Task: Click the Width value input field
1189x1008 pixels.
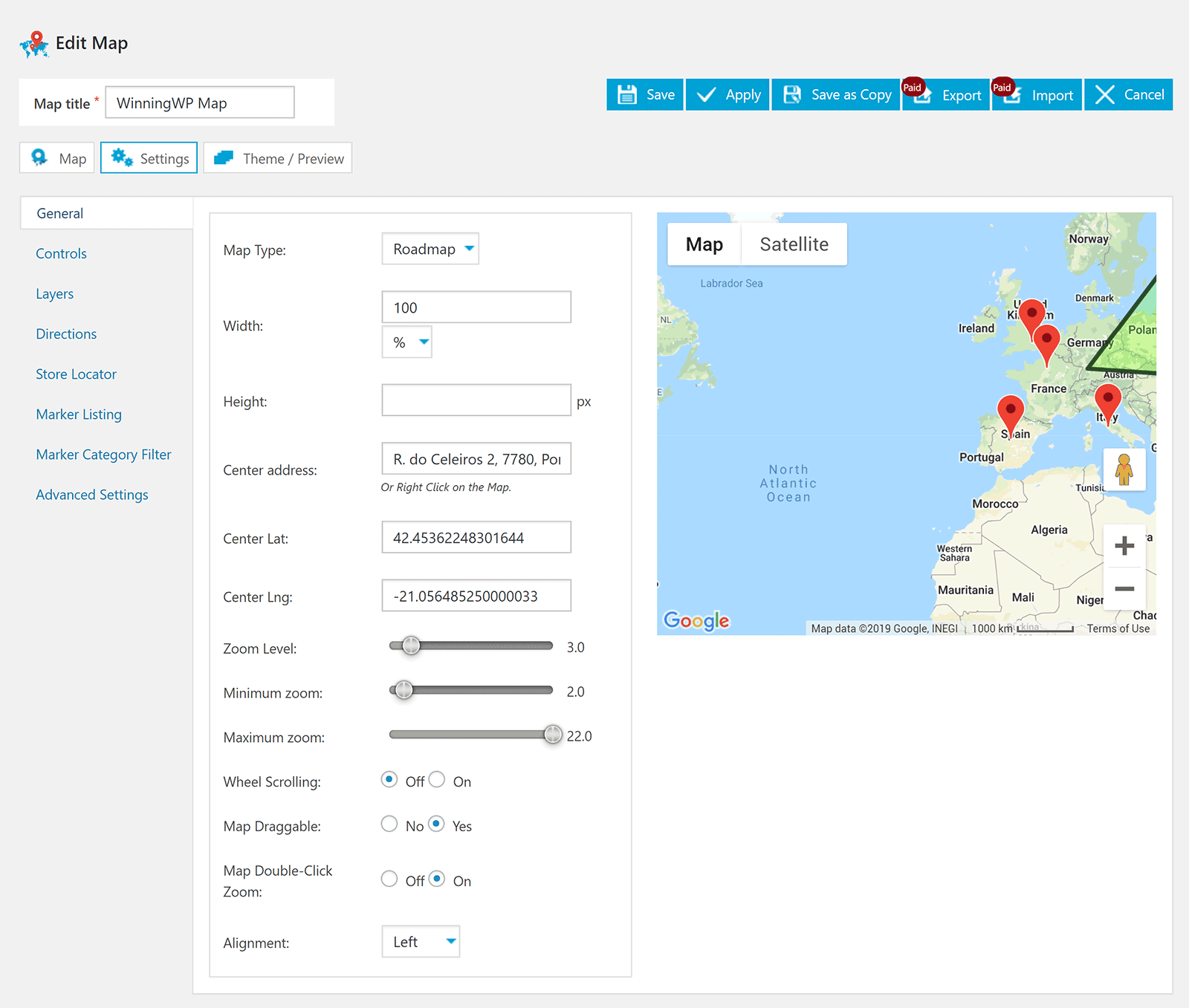Action: coord(476,307)
